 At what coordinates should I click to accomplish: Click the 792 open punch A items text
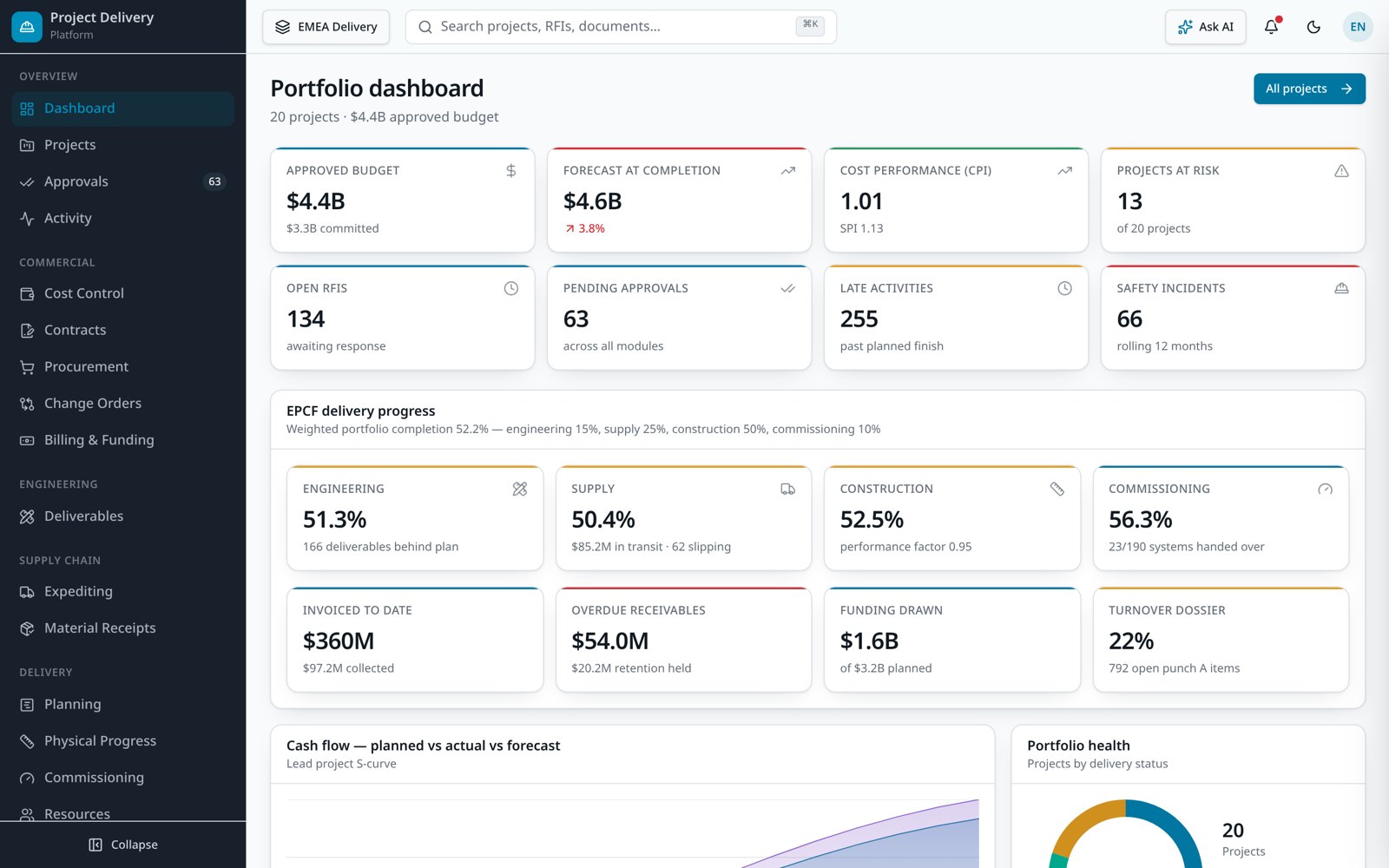click(x=1174, y=668)
